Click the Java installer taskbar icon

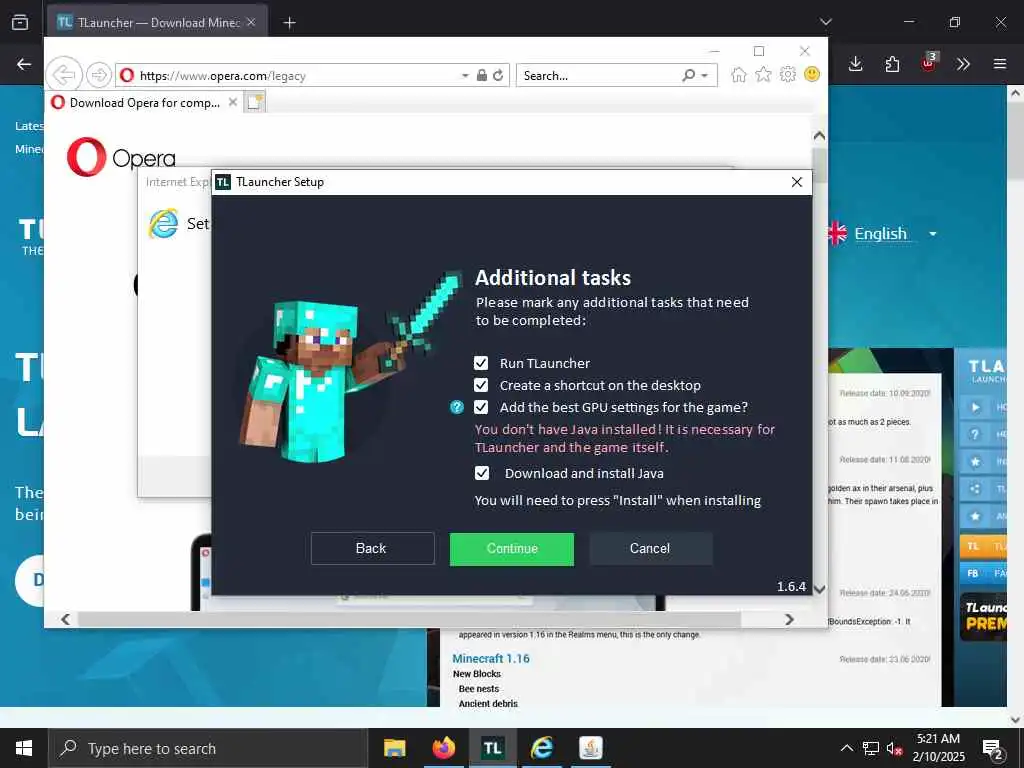590,748
